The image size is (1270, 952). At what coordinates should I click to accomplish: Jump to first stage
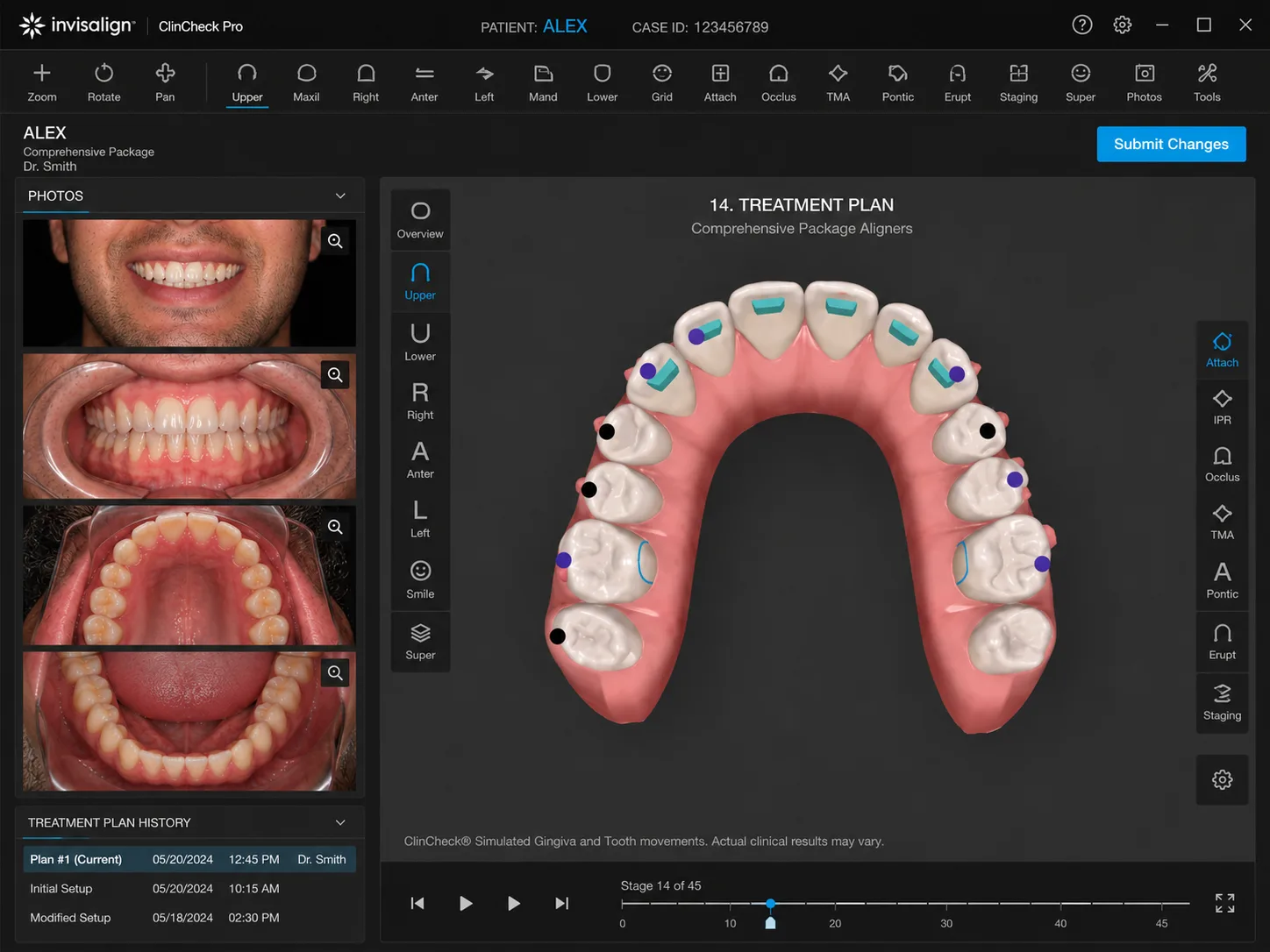click(417, 903)
